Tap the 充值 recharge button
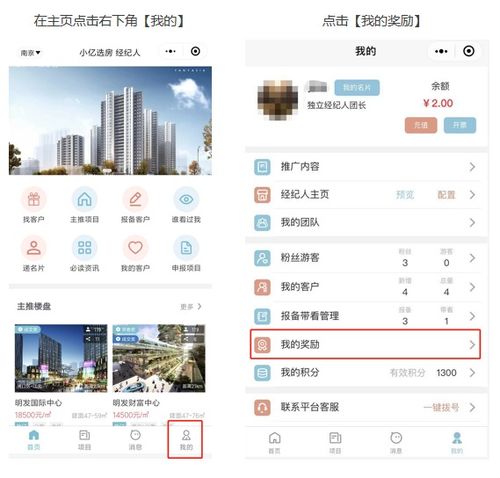Screen dimensions: 500x478 coord(421,125)
